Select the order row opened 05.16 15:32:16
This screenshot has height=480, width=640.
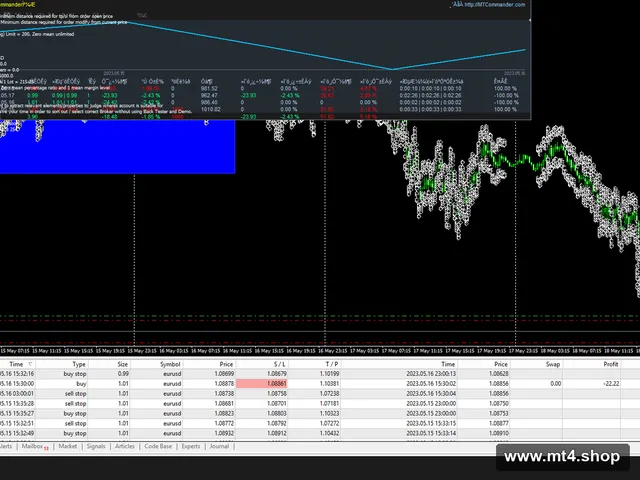click(320, 373)
